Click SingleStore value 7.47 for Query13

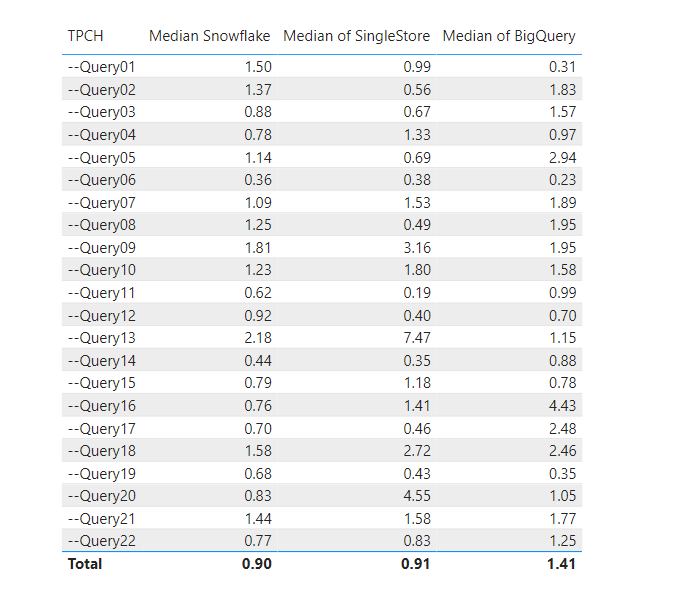(415, 338)
